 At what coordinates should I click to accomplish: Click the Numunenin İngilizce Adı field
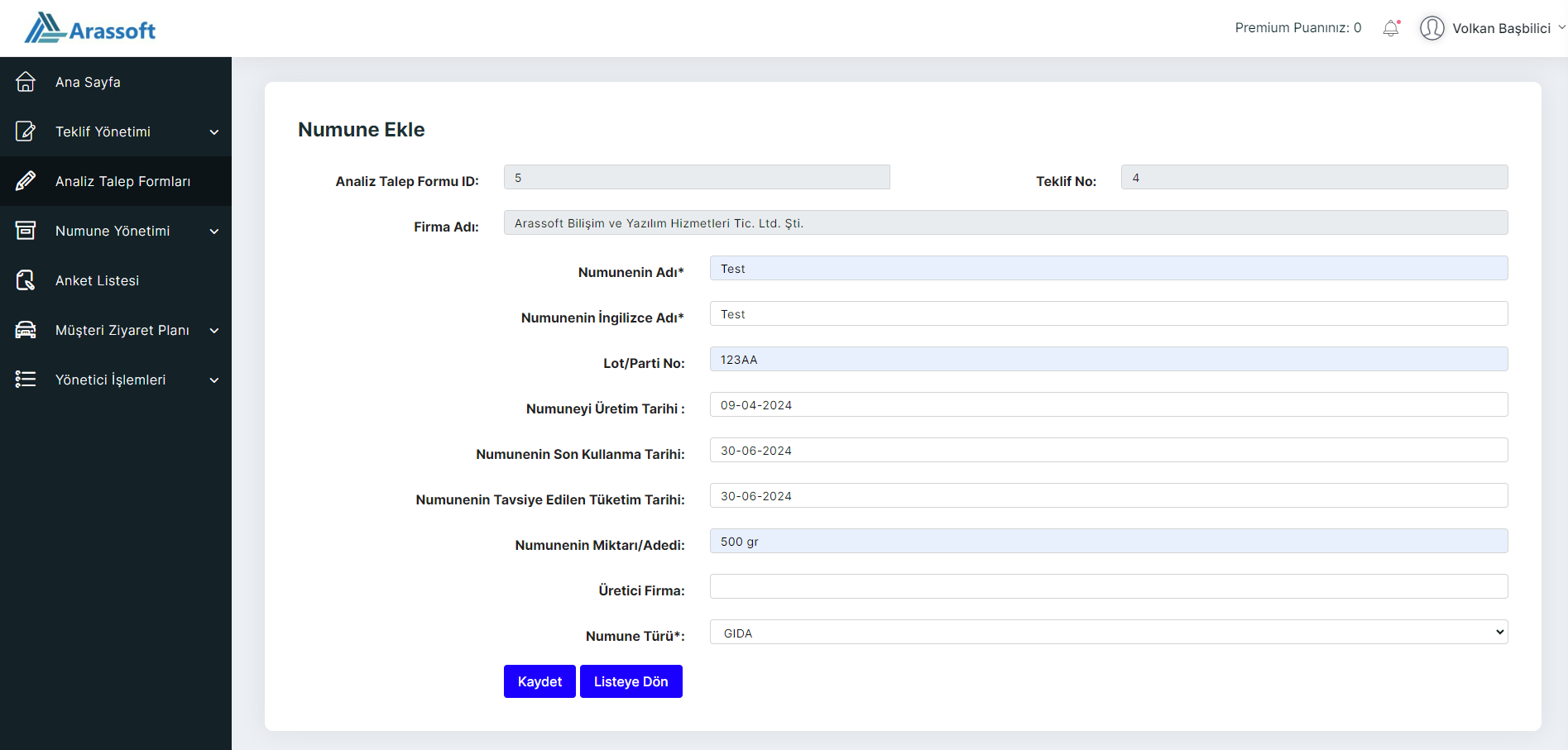[1109, 313]
